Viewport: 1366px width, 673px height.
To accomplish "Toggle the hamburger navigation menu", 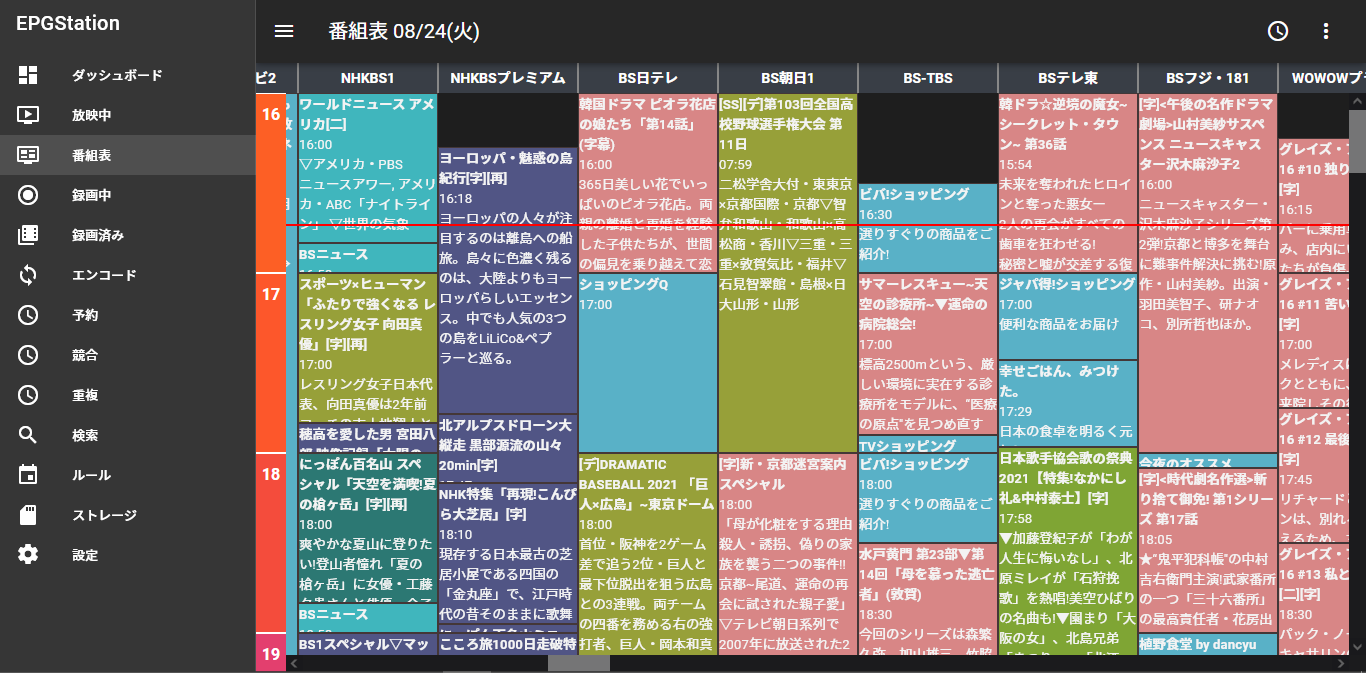I will (284, 31).
